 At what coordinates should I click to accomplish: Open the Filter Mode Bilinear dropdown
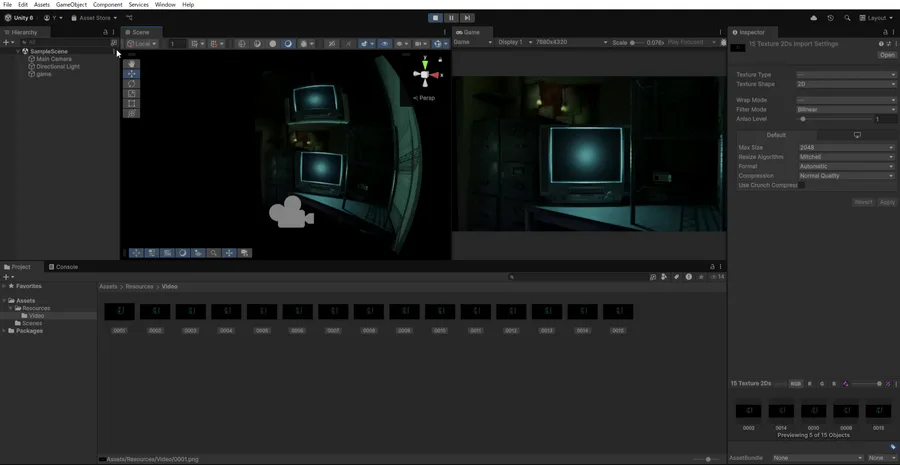(x=846, y=109)
